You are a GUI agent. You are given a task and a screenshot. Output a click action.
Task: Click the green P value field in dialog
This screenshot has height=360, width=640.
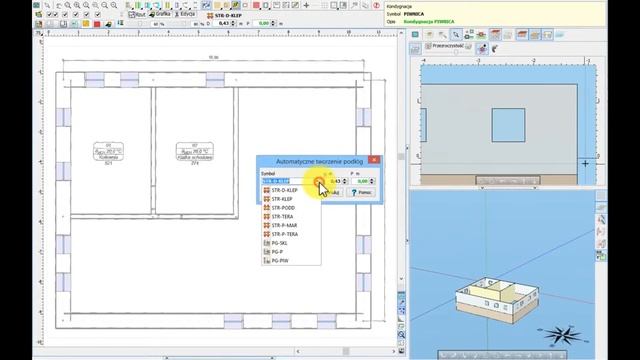coord(361,181)
